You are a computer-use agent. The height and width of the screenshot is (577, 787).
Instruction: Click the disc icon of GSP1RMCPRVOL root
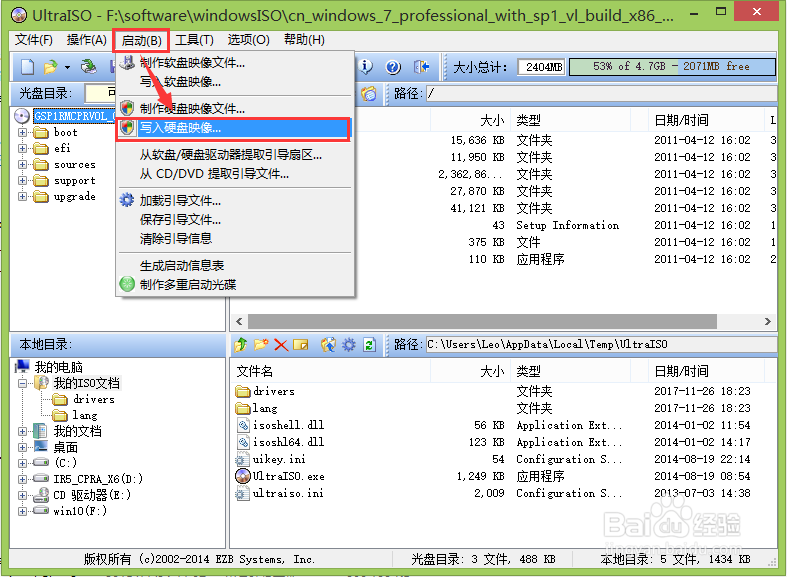point(22,116)
